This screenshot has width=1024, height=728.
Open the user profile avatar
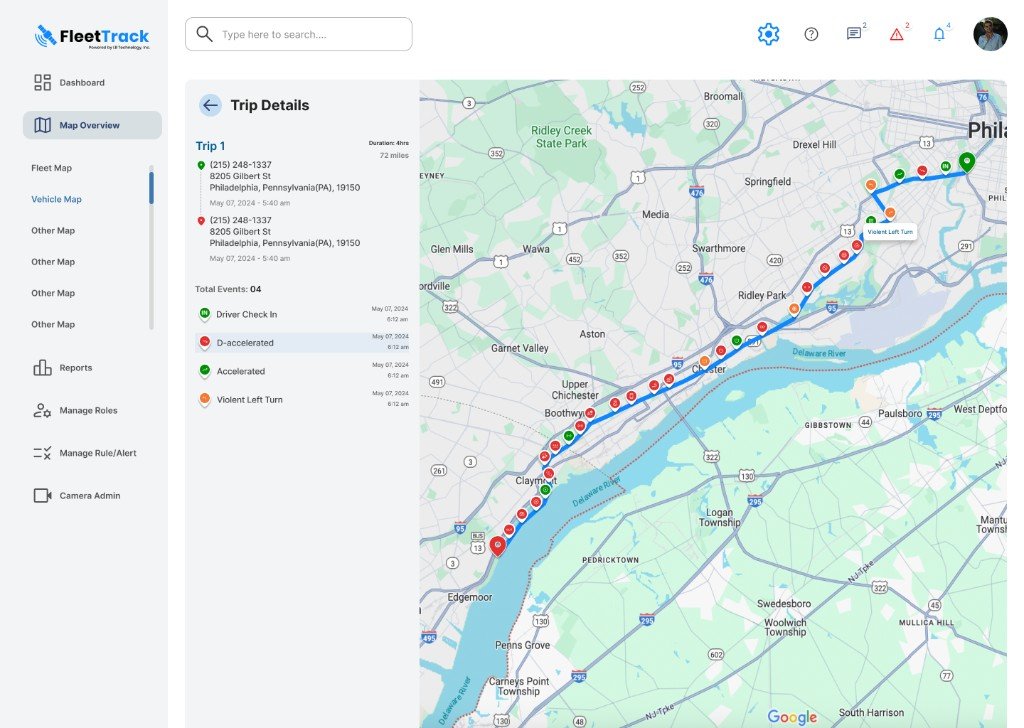(990, 34)
